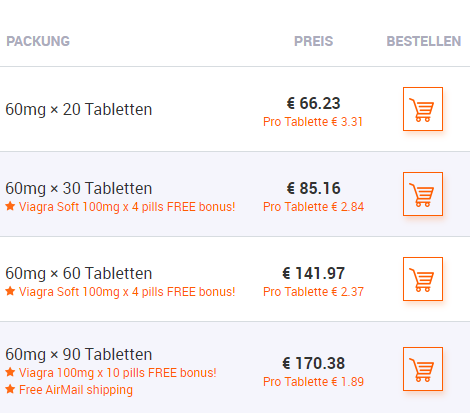
Task: Select the 60mg × 60 Tabletten package text
Action: tap(79, 273)
